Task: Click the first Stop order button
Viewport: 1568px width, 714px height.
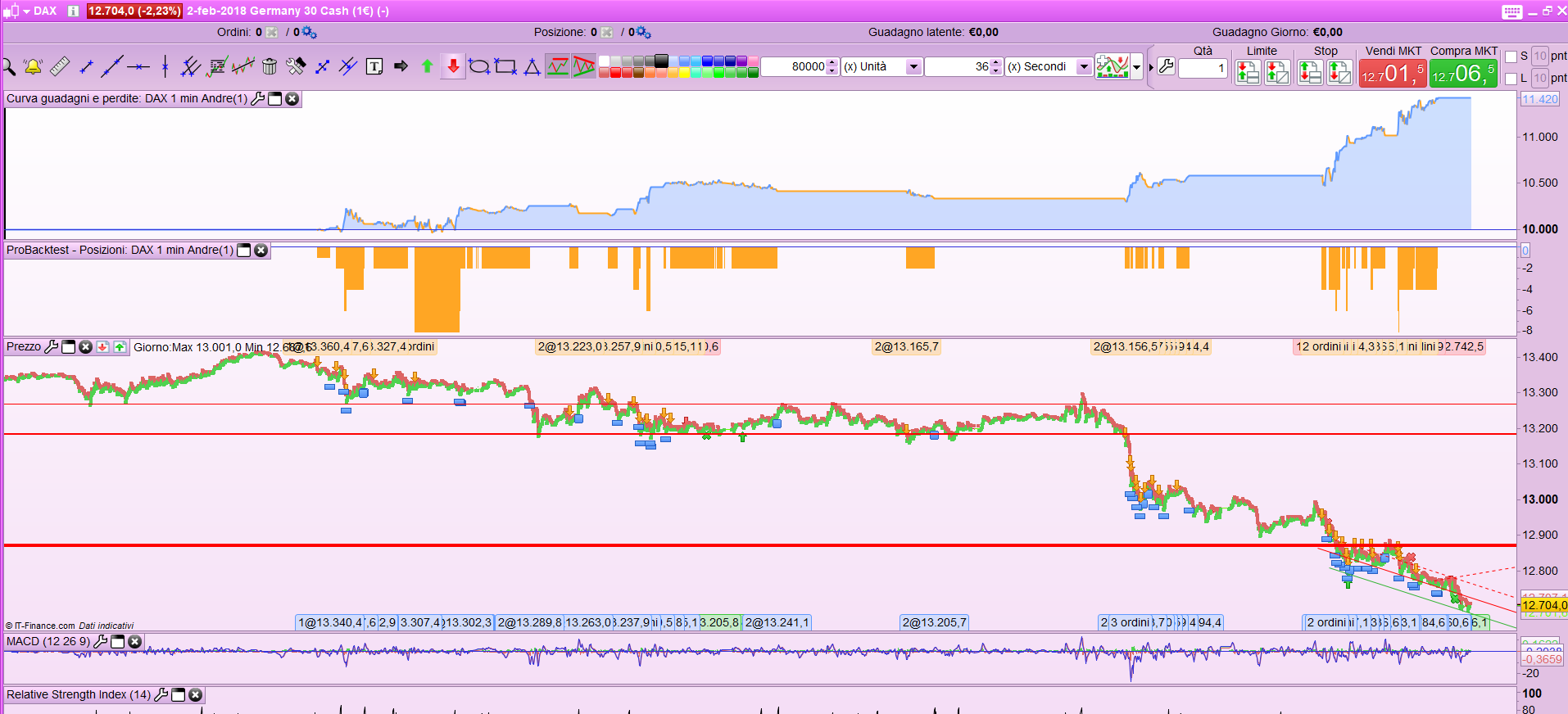Action: tap(1310, 73)
